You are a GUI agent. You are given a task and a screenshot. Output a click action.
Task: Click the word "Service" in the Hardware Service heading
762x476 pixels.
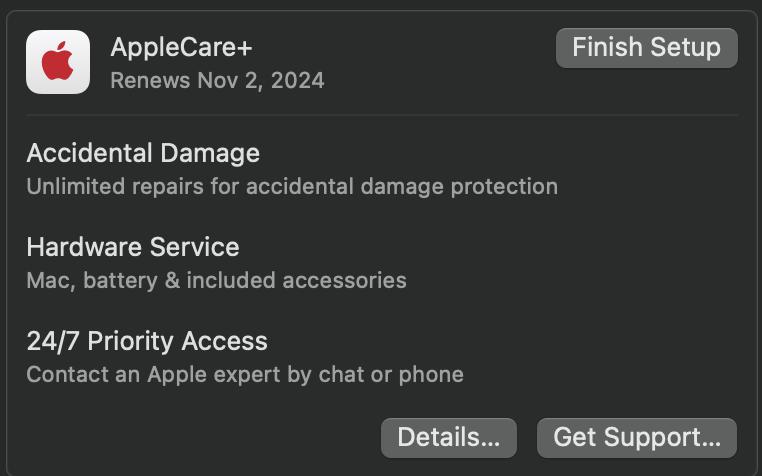(197, 247)
